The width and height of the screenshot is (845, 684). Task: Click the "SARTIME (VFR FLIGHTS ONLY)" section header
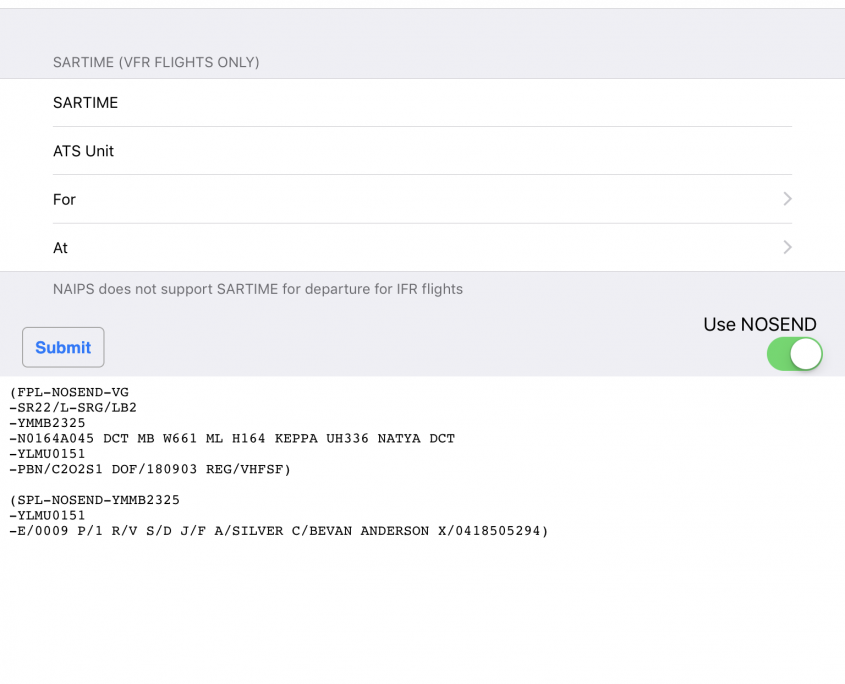pos(156,63)
